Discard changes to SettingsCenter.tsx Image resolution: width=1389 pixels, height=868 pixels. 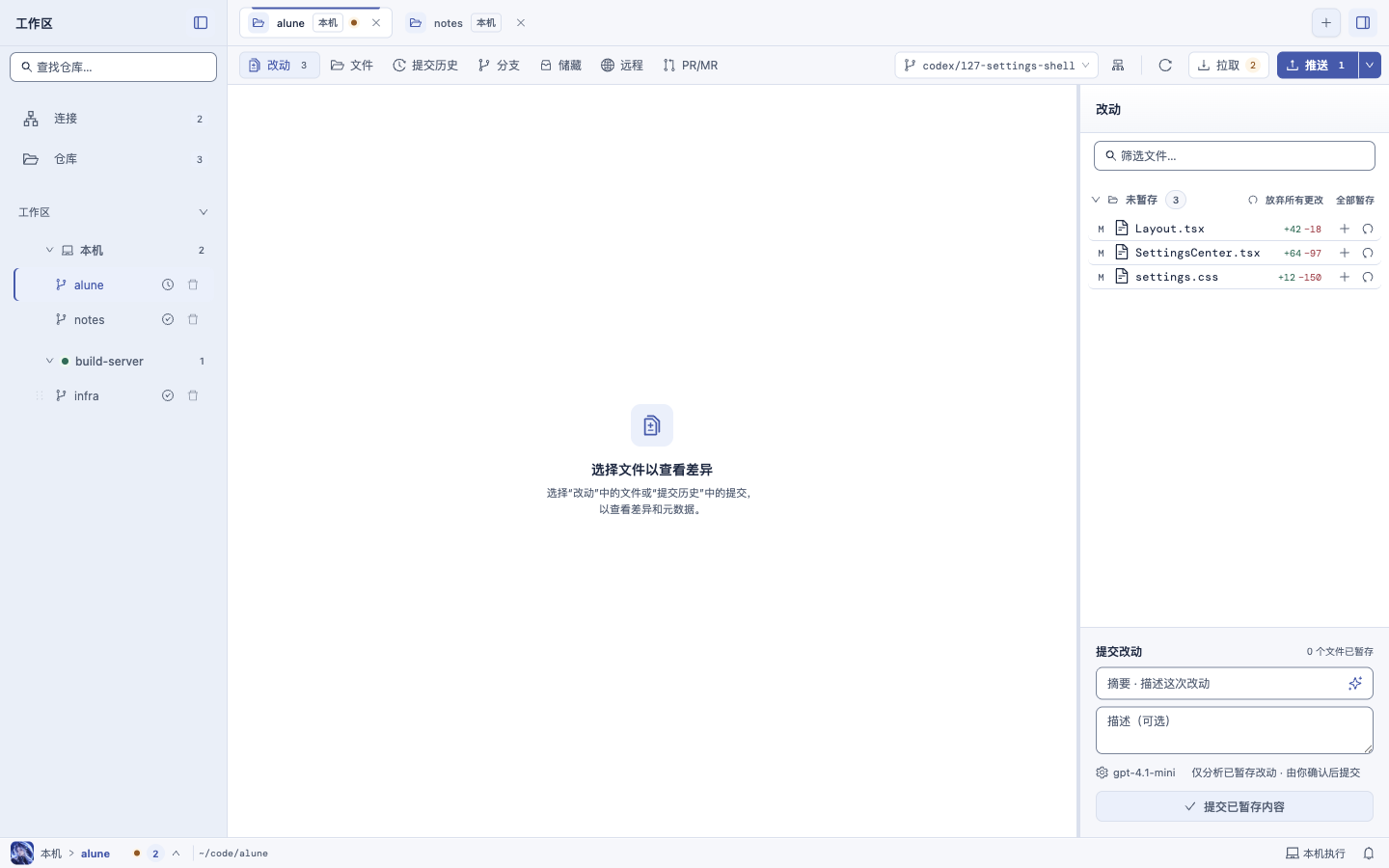[x=1368, y=253]
